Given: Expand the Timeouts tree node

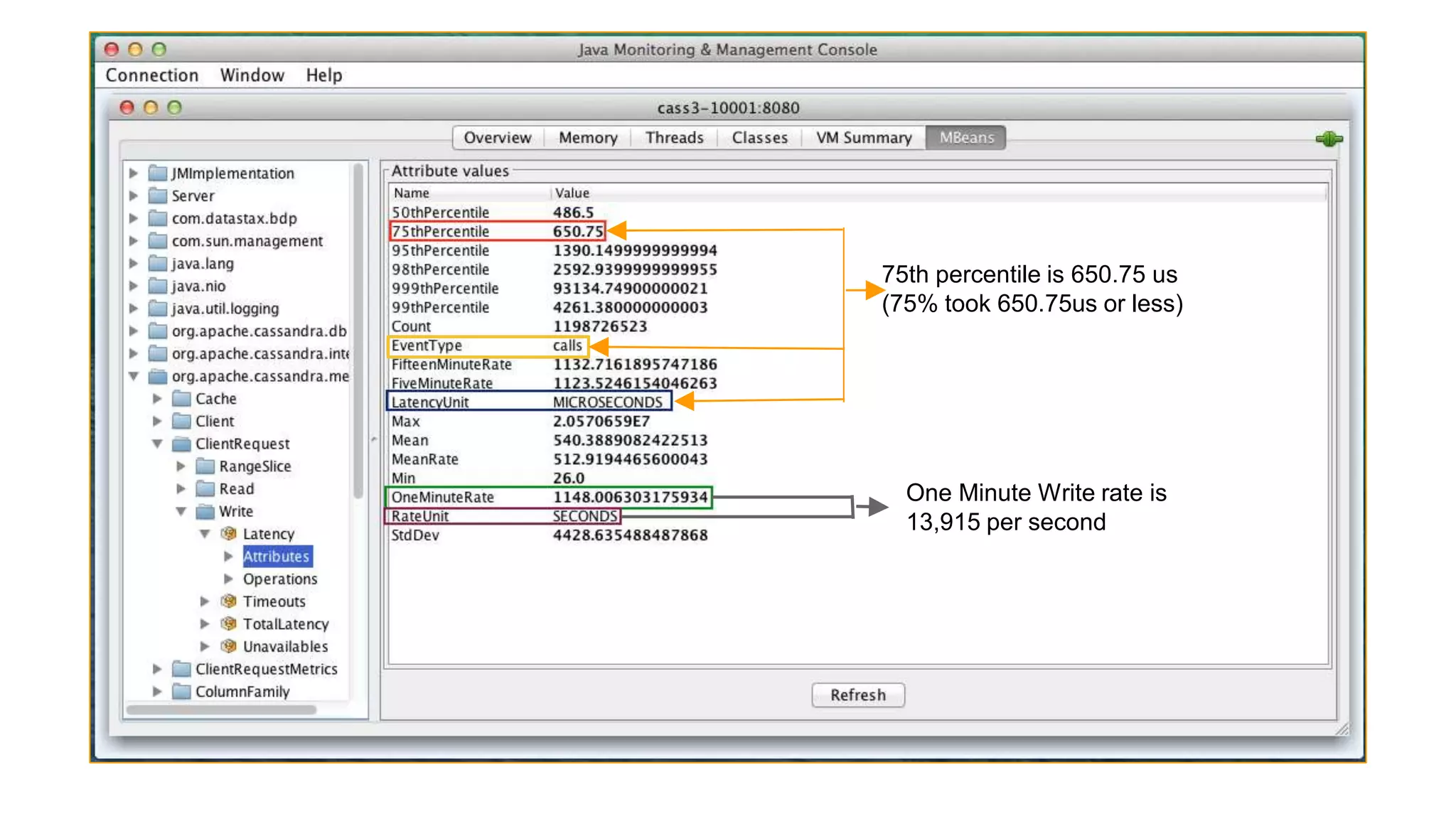Looking at the screenshot, I should pos(205,601).
